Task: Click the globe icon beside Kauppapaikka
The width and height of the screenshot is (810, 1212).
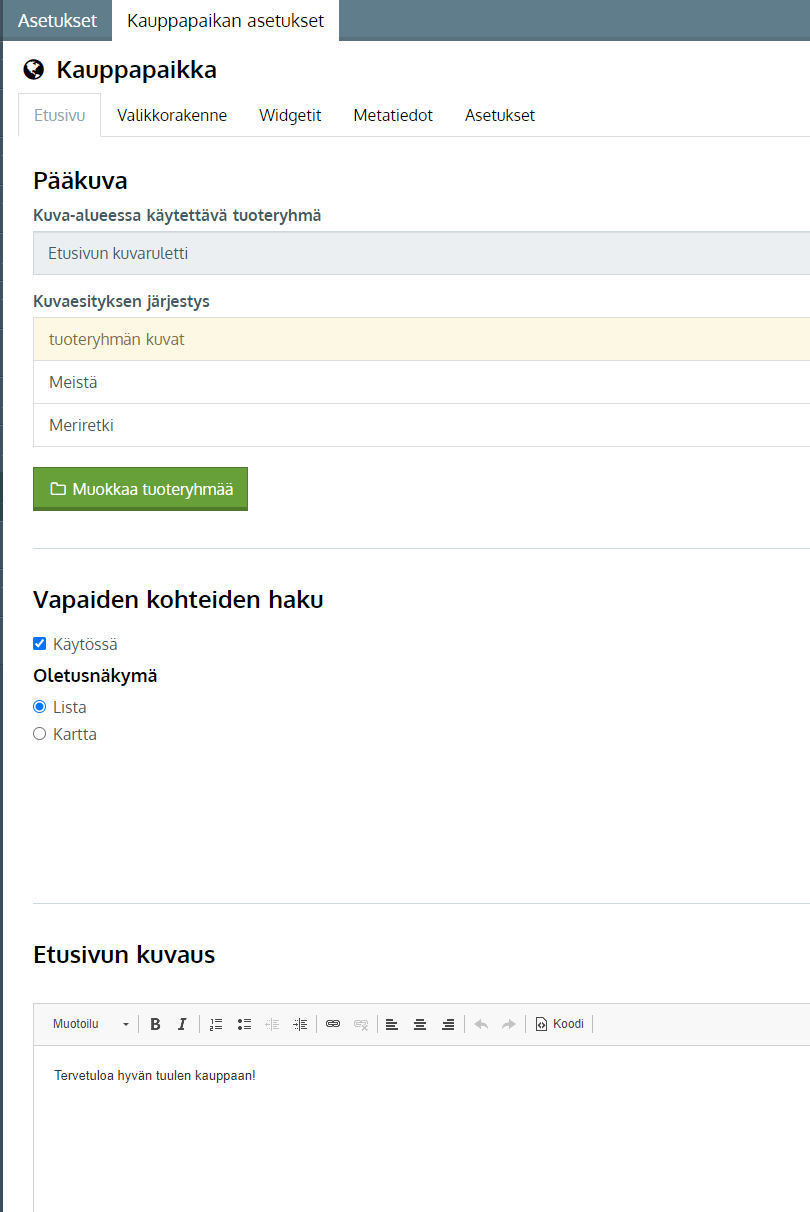Action: tap(34, 69)
